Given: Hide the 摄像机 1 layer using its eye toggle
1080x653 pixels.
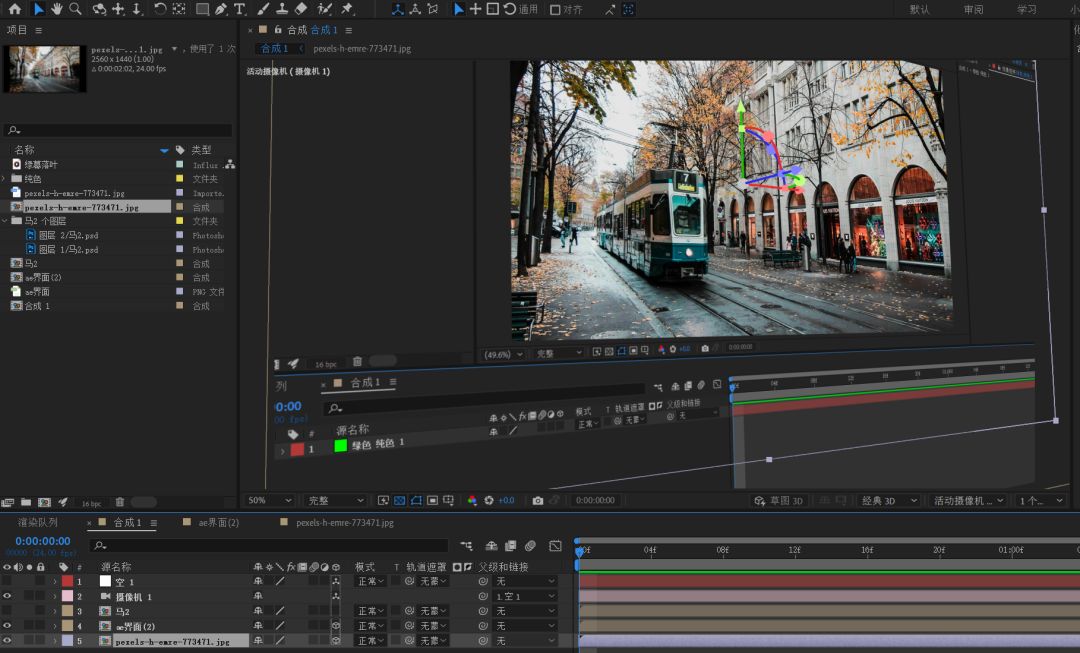Looking at the screenshot, I should [x=7, y=596].
